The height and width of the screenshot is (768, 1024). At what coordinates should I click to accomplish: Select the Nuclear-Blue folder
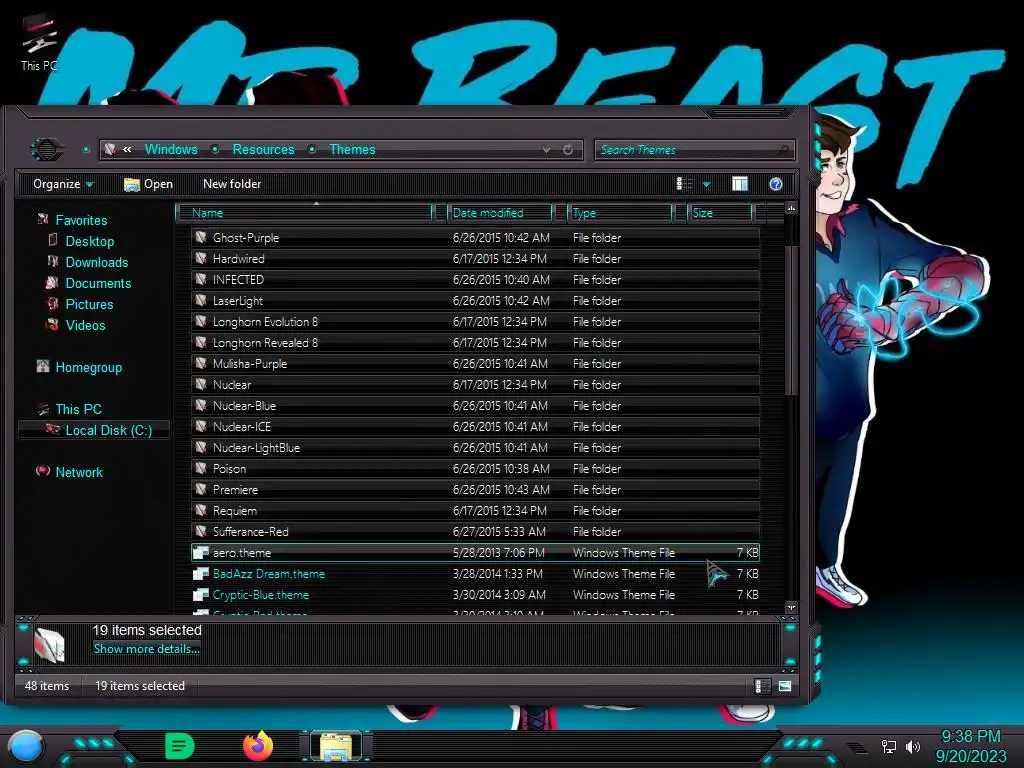pyautogui.click(x=475, y=406)
